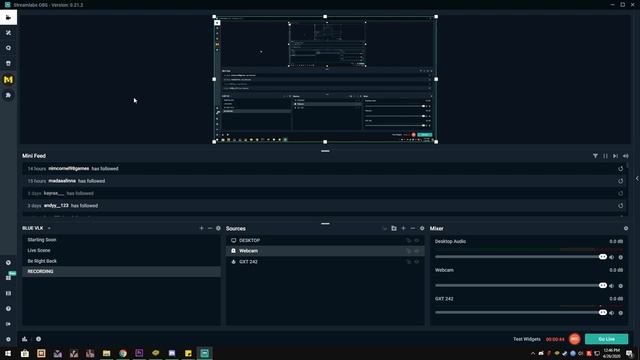Screen dimensions: 640x360
Task: Select the DESKTOP source row
Action: tap(325, 240)
